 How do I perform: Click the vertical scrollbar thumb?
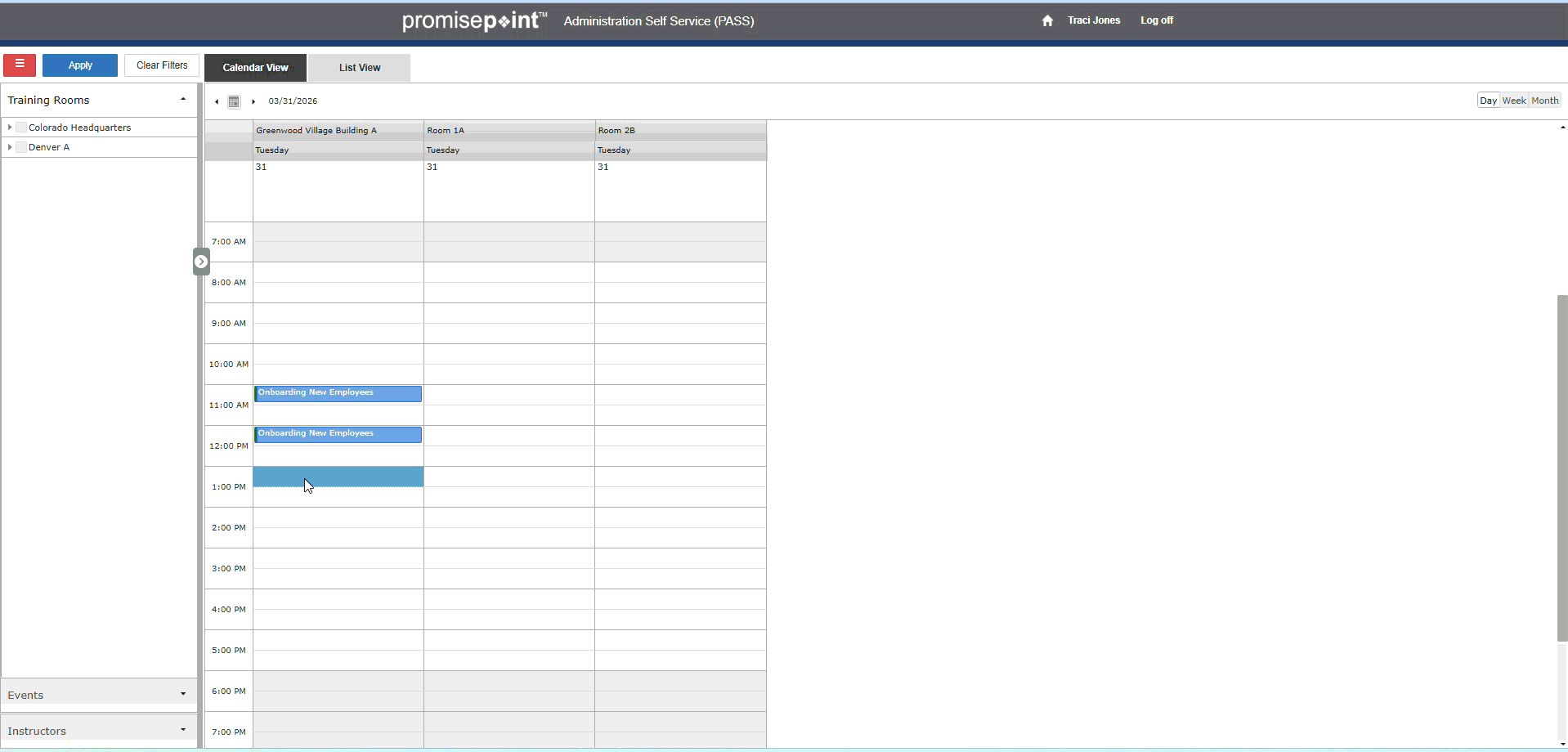(1562, 468)
